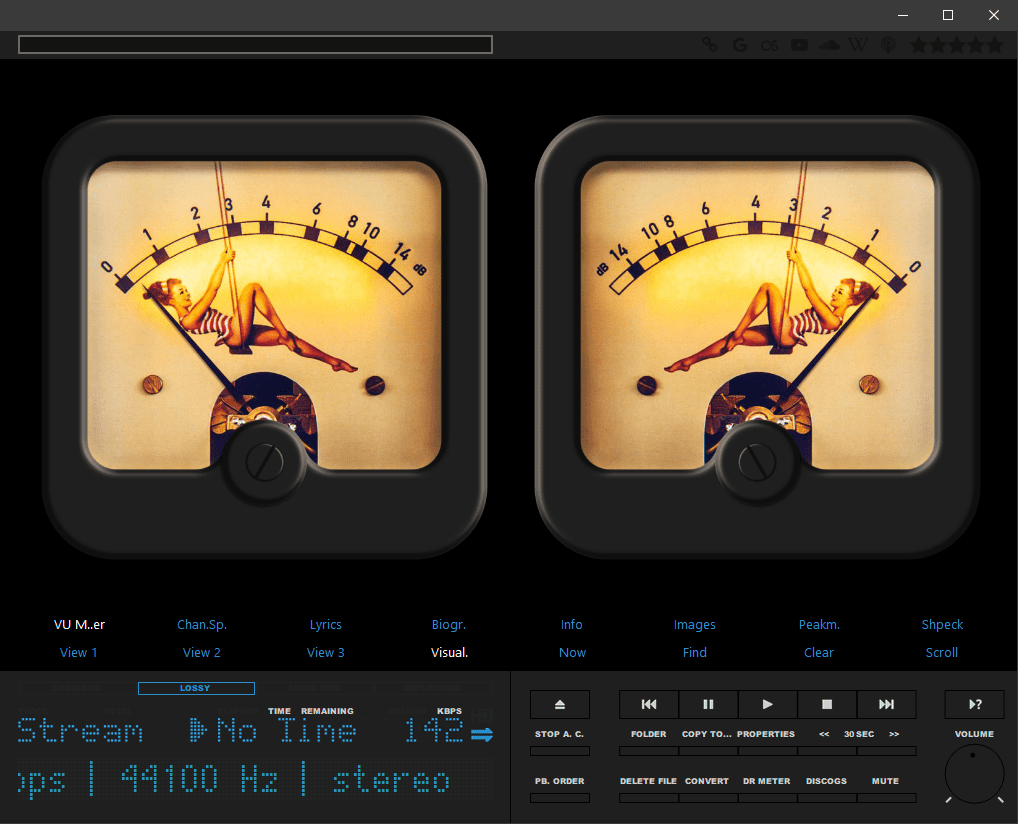The image size is (1018, 824).
Task: Switch to View 2
Action: click(202, 653)
